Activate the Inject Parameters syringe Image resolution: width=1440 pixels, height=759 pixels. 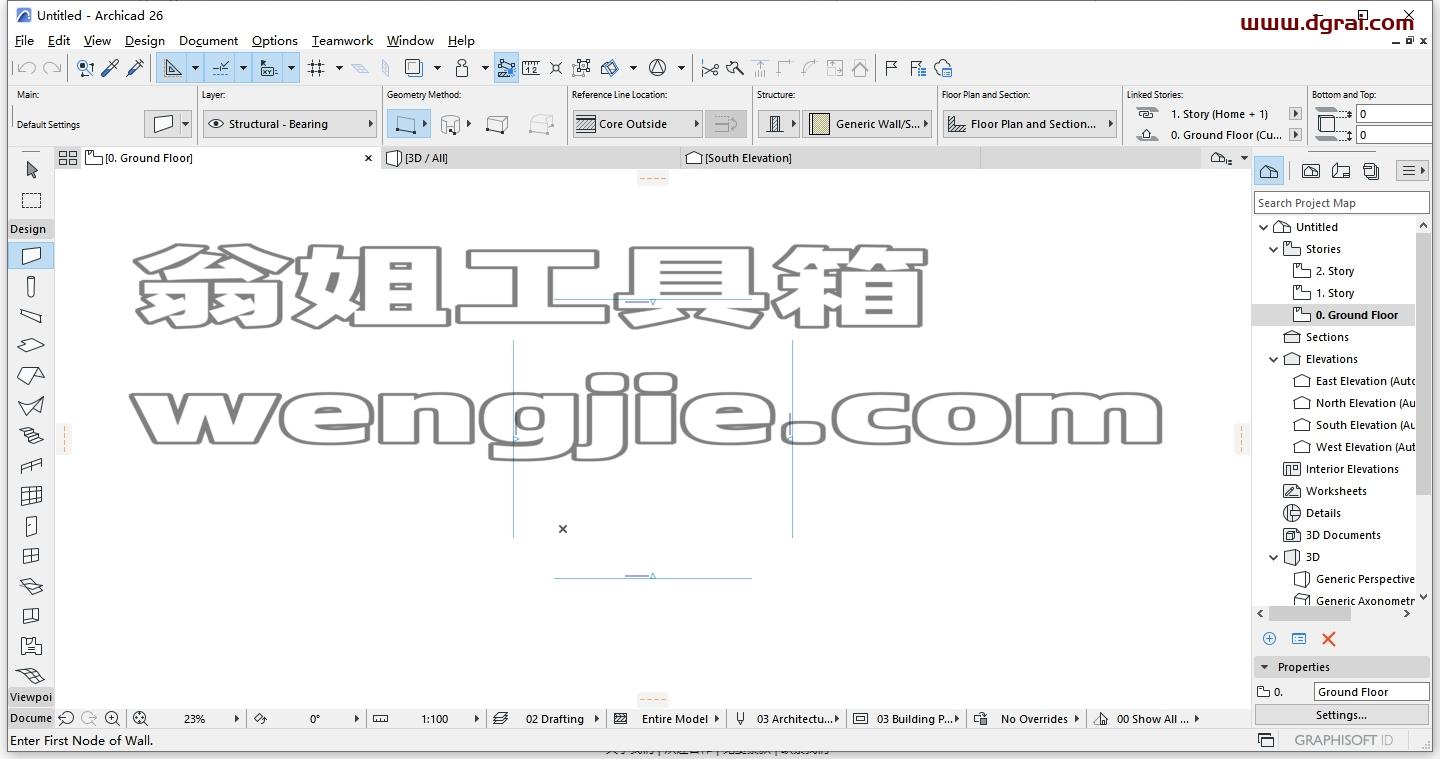[x=135, y=68]
